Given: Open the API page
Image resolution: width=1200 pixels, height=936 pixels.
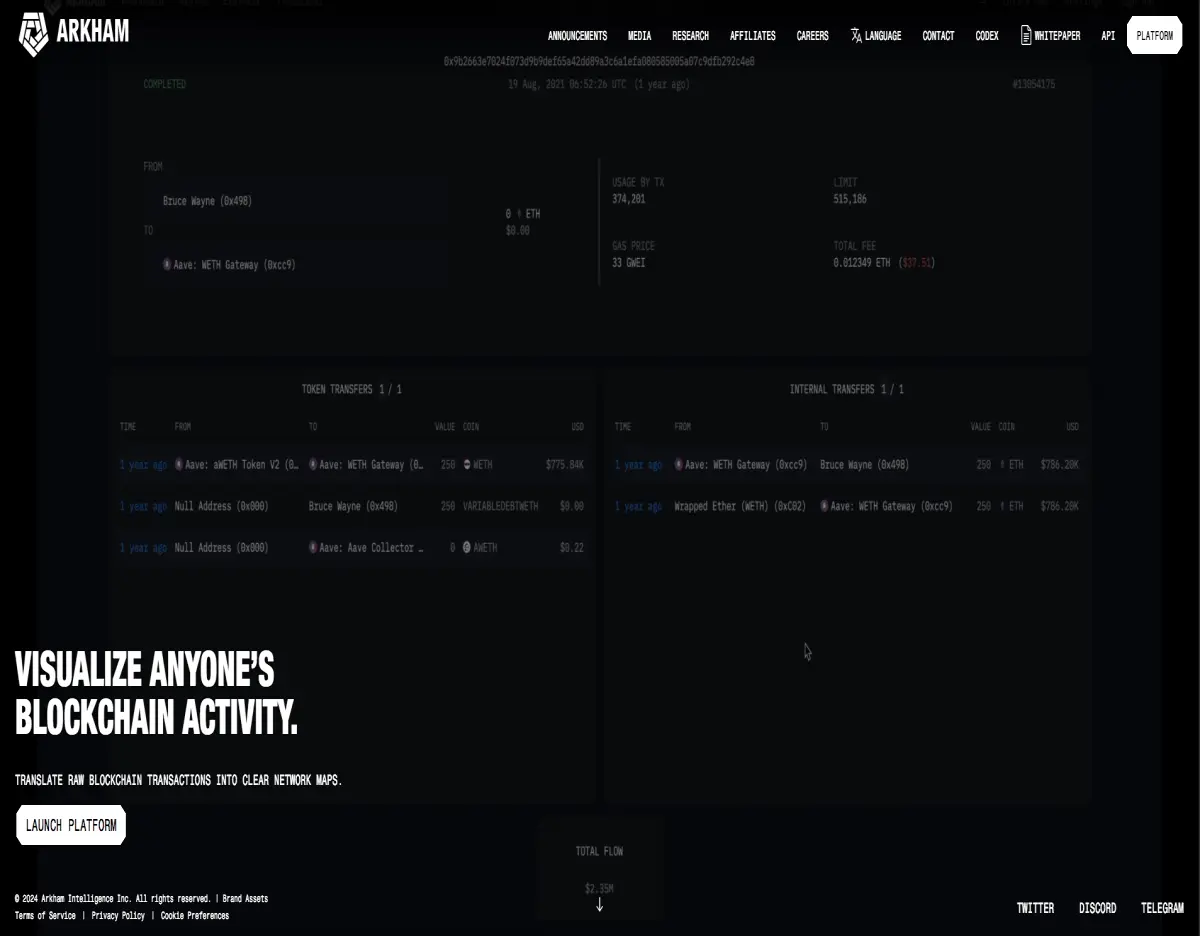Looking at the screenshot, I should coord(1108,36).
